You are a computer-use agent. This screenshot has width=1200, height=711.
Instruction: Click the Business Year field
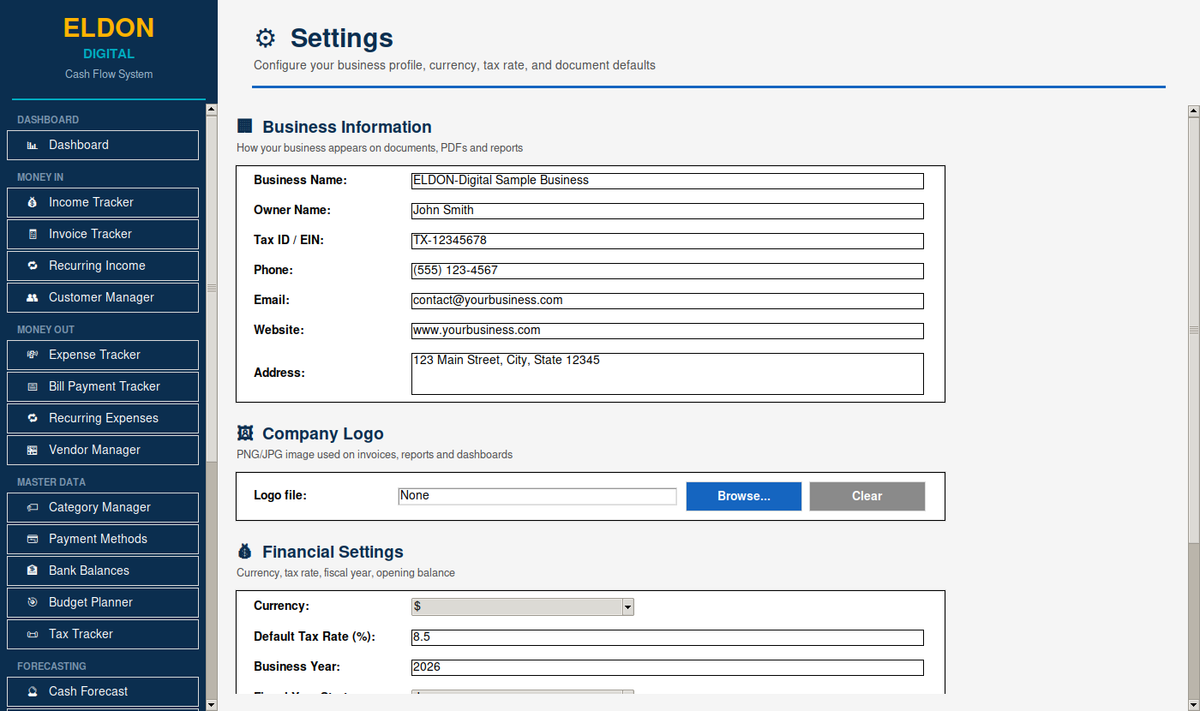(x=667, y=668)
